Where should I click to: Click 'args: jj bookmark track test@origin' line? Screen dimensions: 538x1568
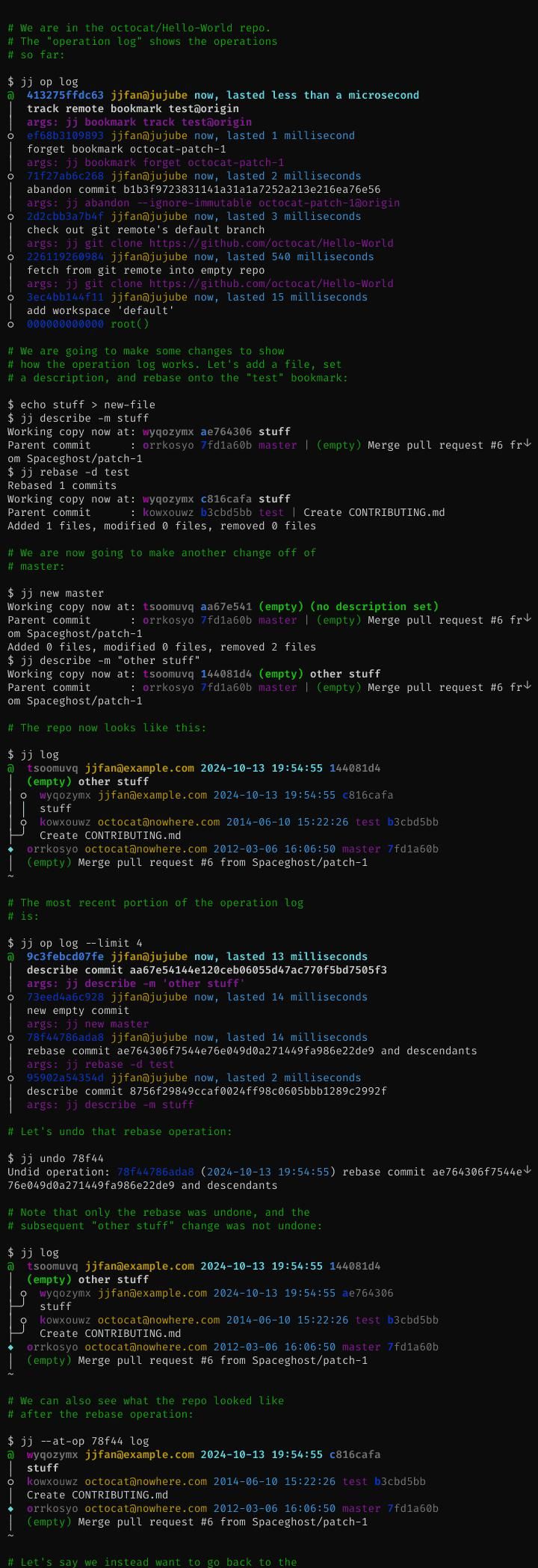(x=139, y=122)
